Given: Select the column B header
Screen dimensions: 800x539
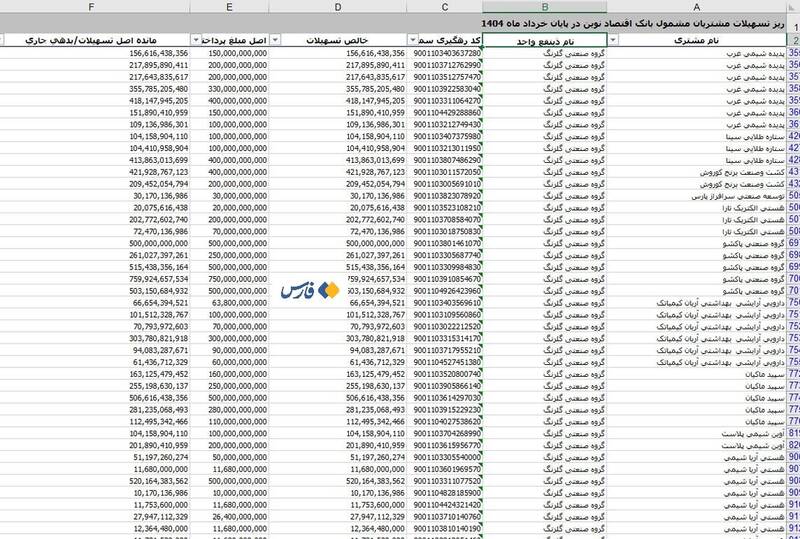Looking at the screenshot, I should pos(544,7).
